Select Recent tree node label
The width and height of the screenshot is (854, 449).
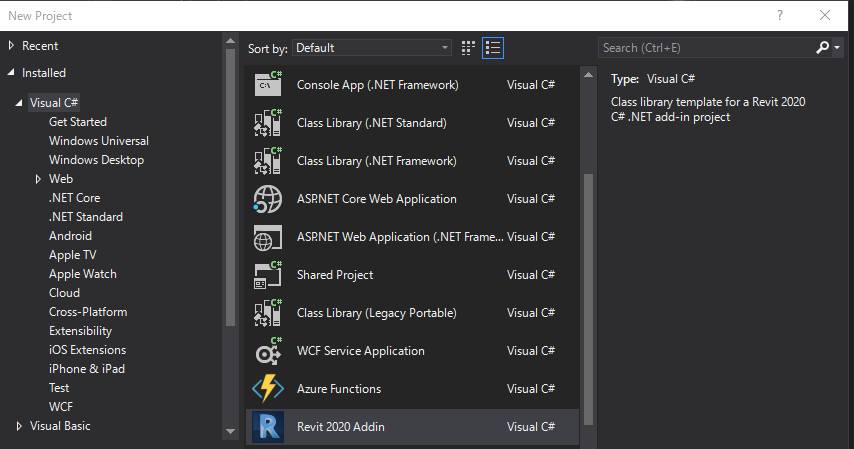40,46
